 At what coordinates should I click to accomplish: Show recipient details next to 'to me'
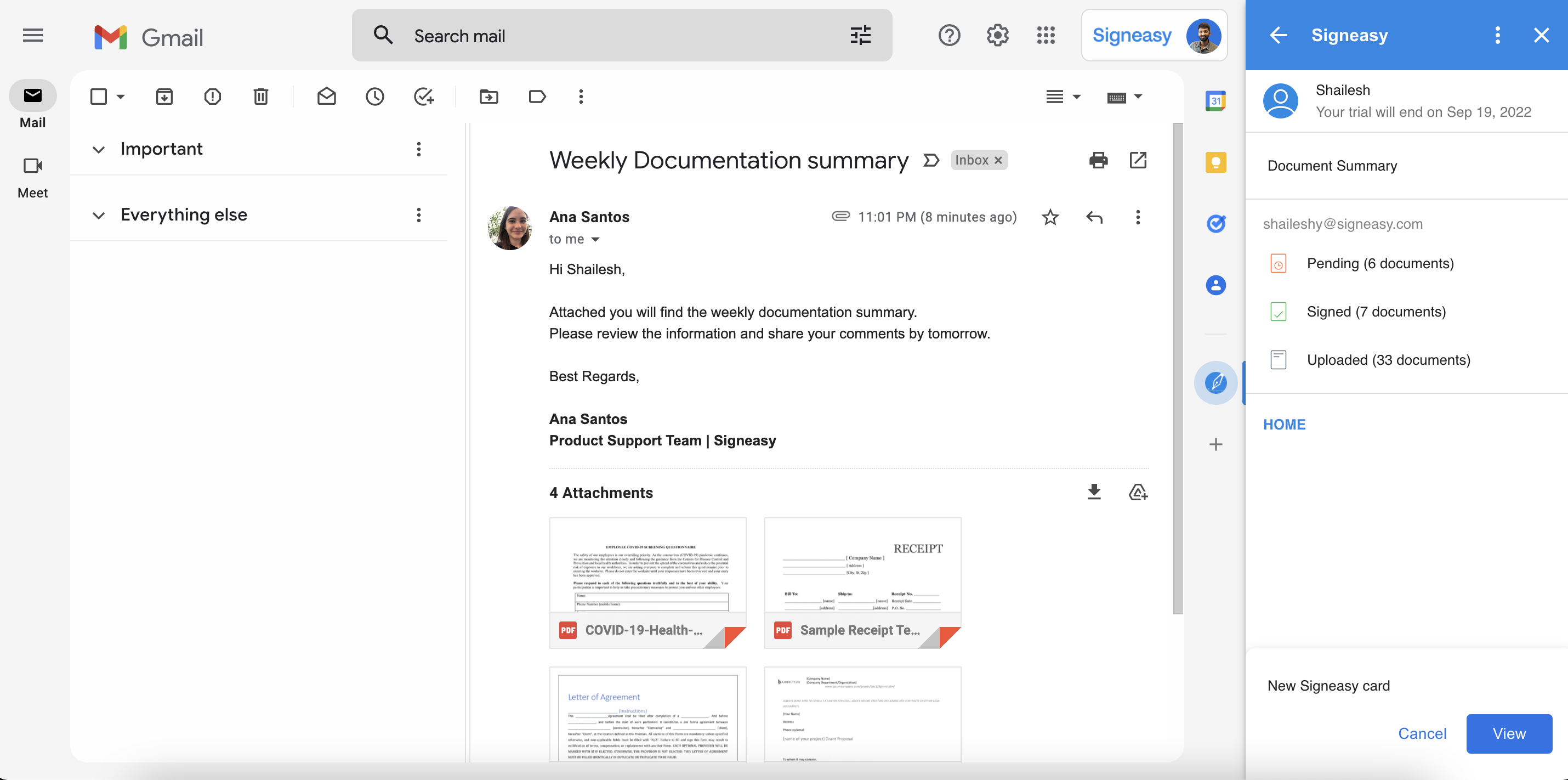(595, 239)
